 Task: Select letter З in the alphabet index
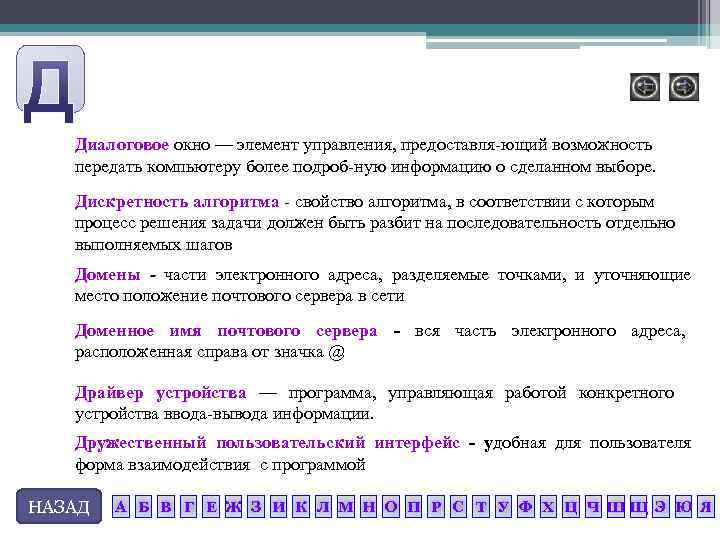coord(256,507)
